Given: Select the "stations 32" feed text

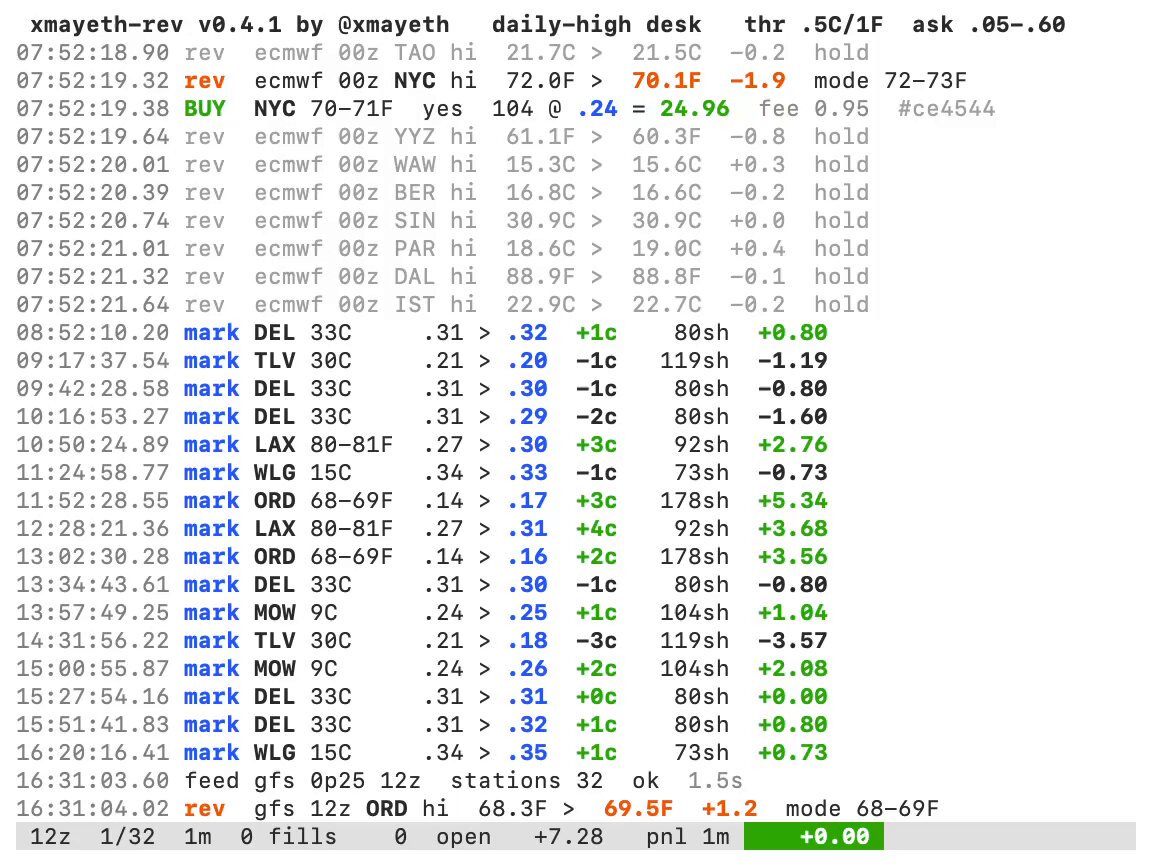Looking at the screenshot, I should click(x=526, y=781).
